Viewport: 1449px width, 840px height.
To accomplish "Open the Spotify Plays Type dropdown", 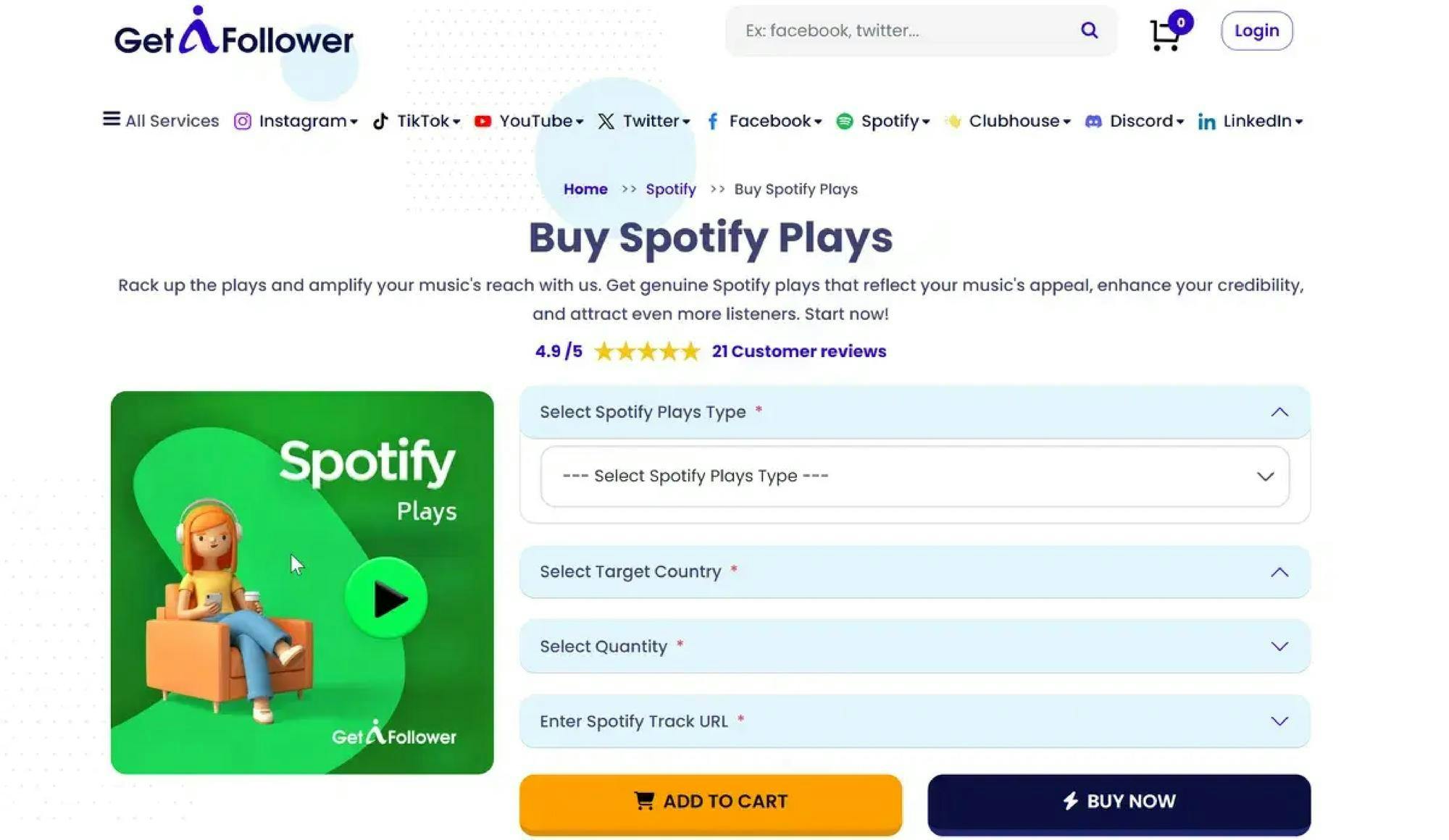I will click(914, 476).
